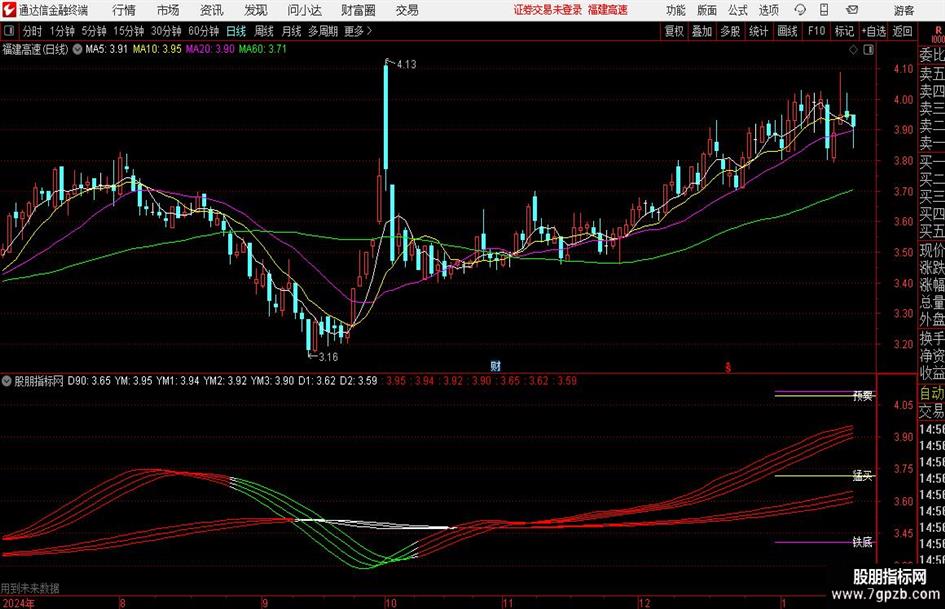The width and height of the screenshot is (945, 609).
Task: Click the 叠加 overlay button
Action: (702, 31)
